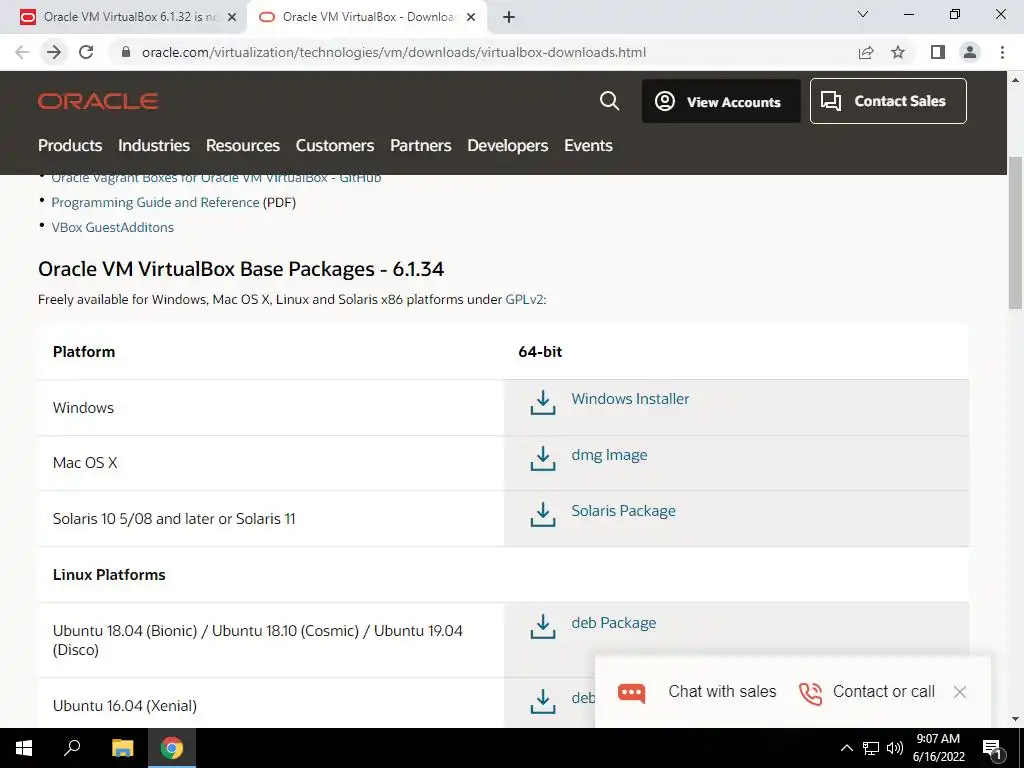Click Contact or call

click(x=884, y=691)
